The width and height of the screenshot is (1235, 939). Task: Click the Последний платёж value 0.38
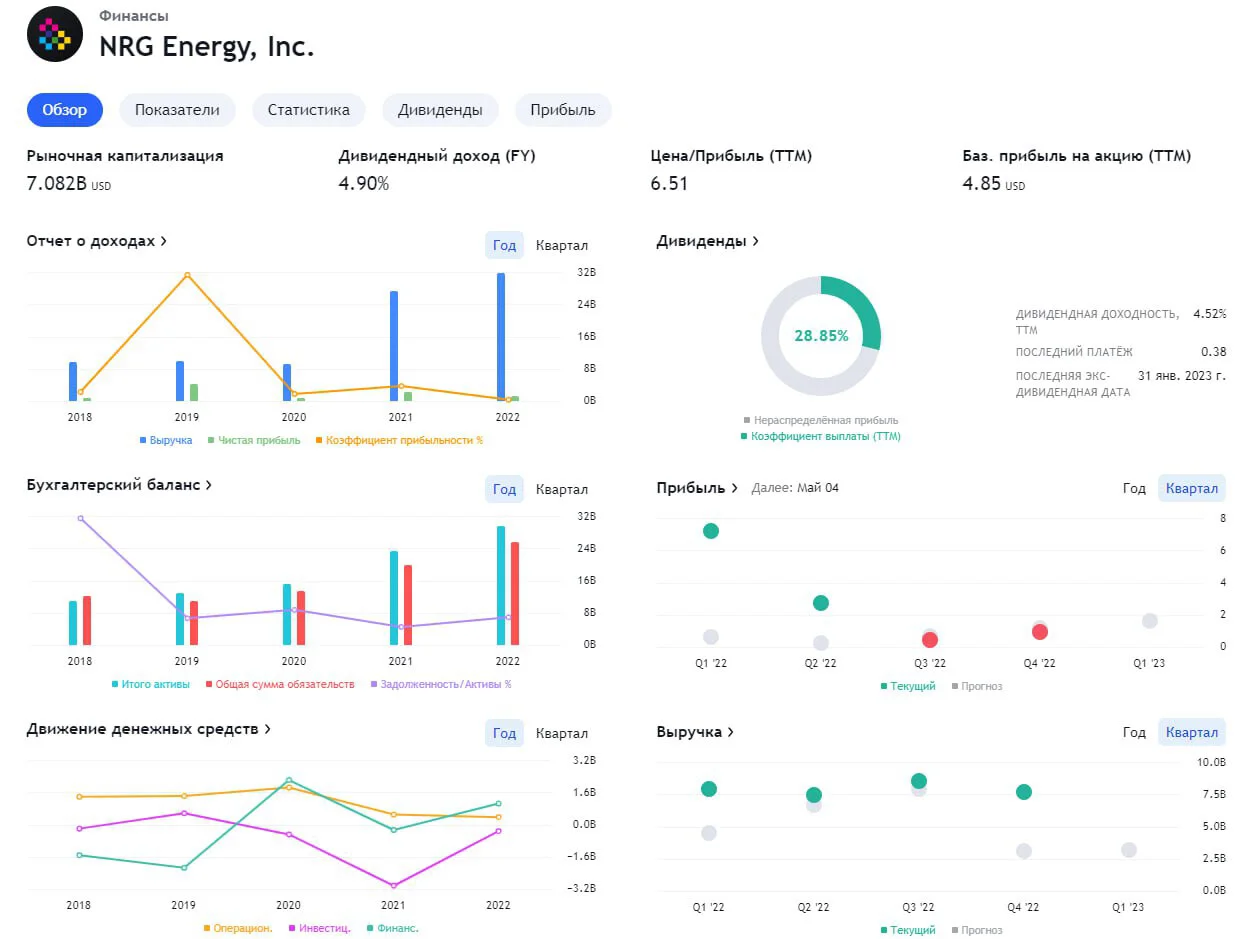pyautogui.click(x=1213, y=352)
